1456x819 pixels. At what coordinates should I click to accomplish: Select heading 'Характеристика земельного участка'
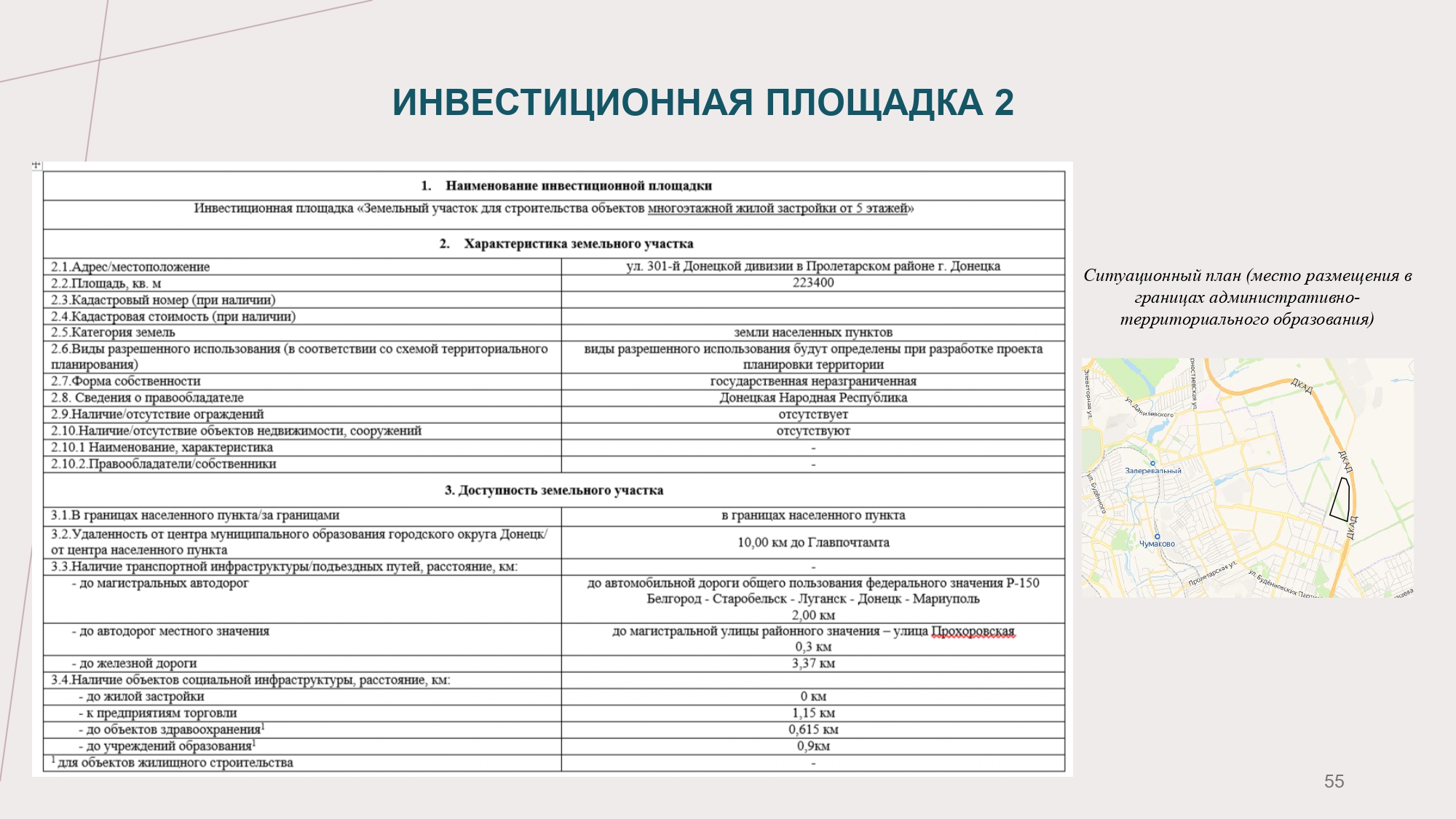click(x=579, y=244)
